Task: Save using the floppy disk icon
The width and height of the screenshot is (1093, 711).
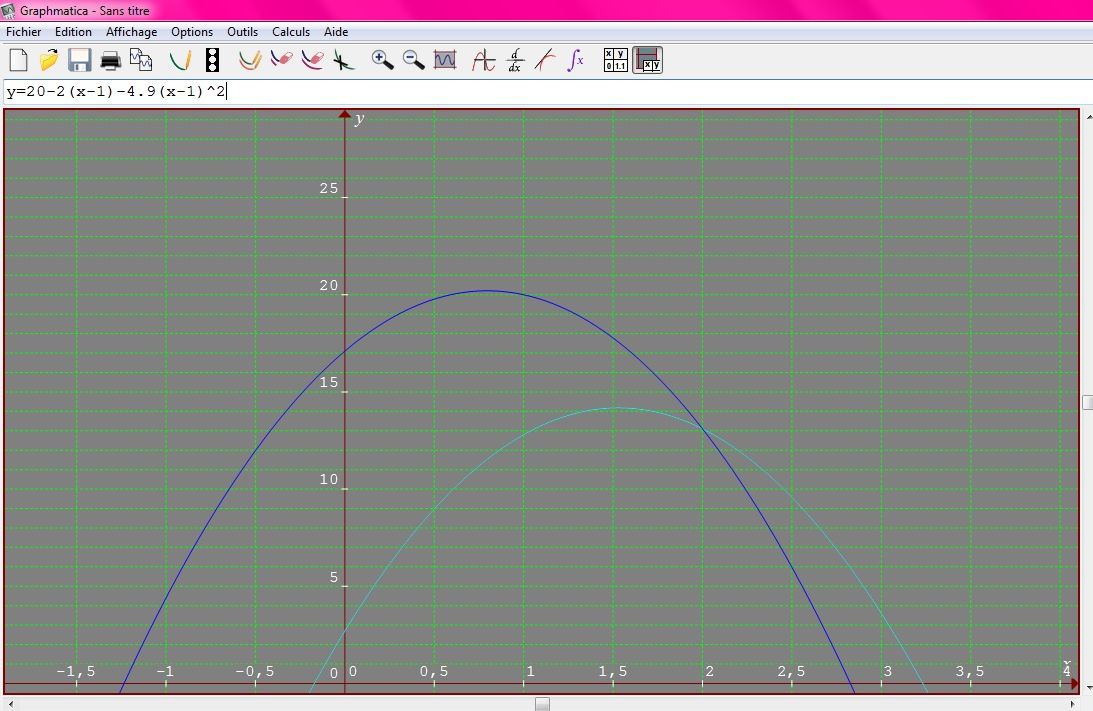Action: pos(79,60)
